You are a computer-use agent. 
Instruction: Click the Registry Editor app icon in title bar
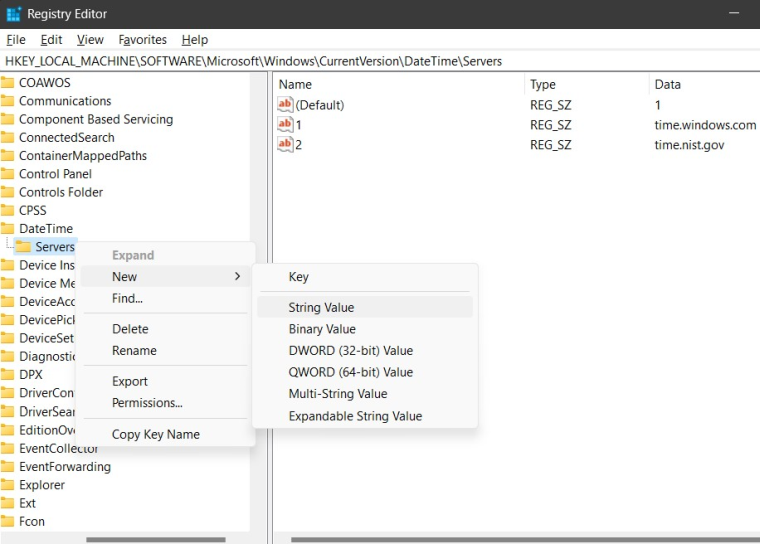[13, 14]
